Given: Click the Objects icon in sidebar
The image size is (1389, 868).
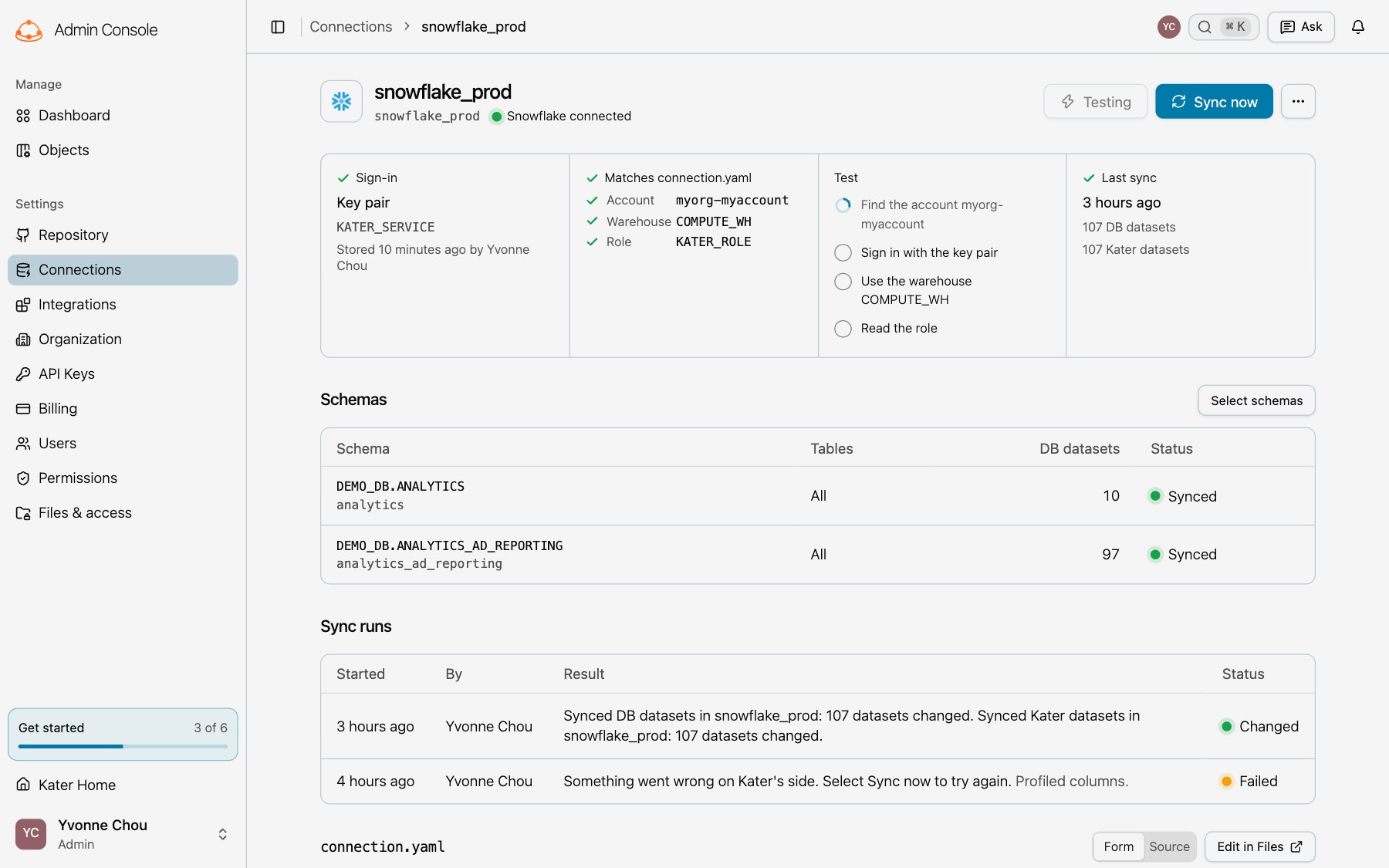Looking at the screenshot, I should (x=23, y=150).
